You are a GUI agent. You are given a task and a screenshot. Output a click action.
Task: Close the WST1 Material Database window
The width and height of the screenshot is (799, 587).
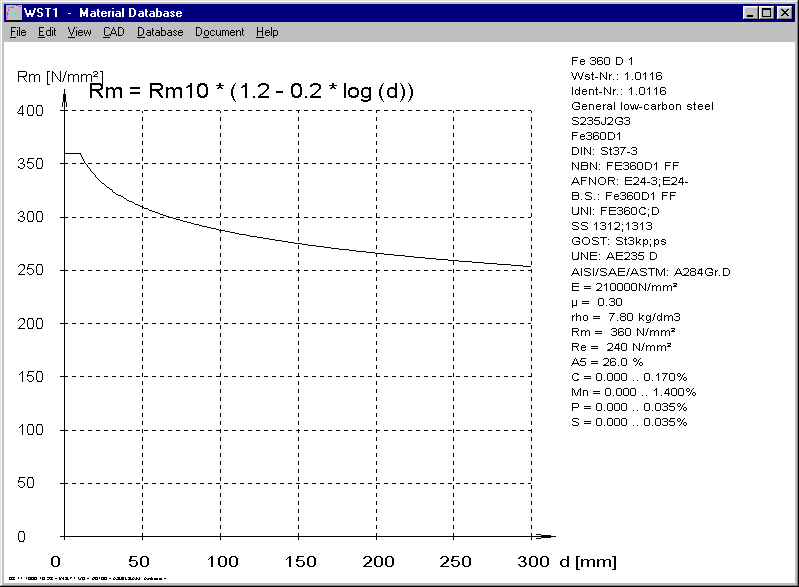click(785, 13)
